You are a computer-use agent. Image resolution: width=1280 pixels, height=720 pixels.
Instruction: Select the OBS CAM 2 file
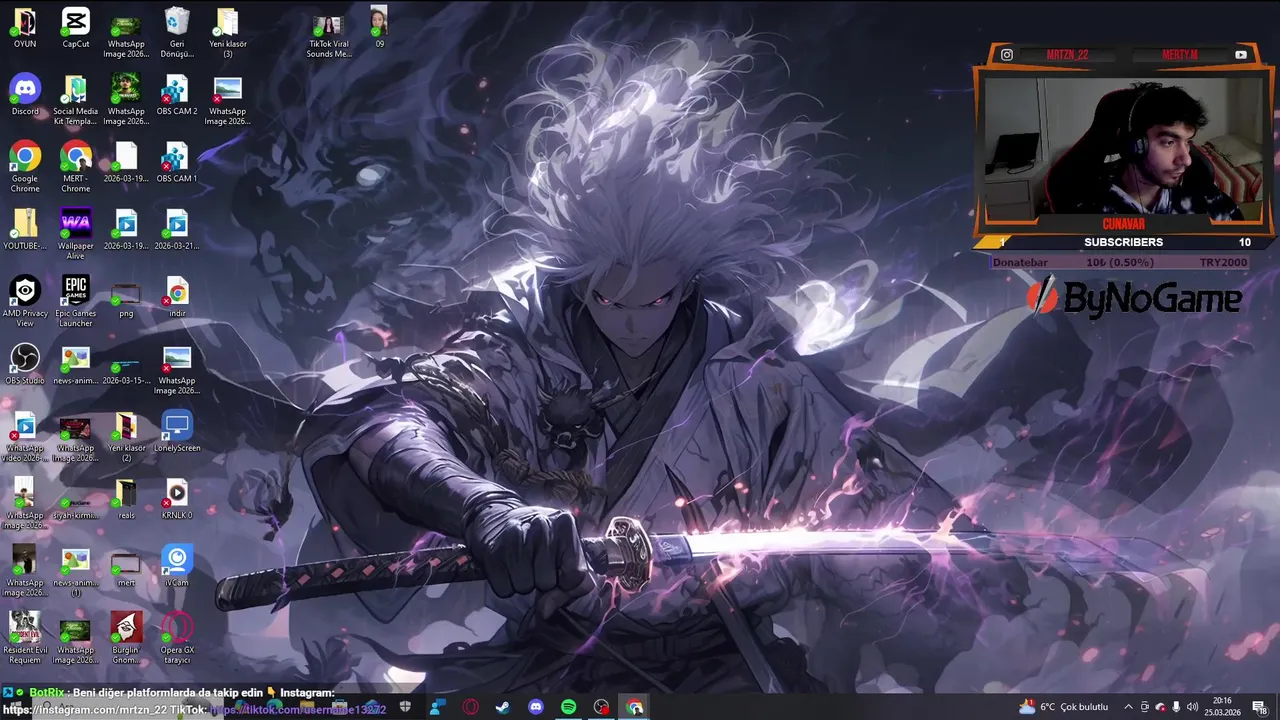(177, 95)
